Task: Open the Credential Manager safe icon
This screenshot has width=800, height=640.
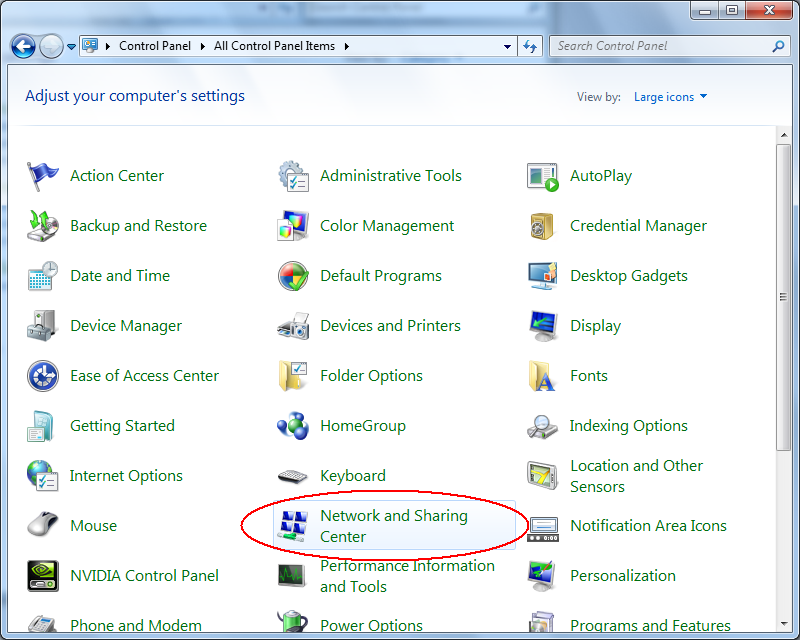Action: (x=542, y=226)
